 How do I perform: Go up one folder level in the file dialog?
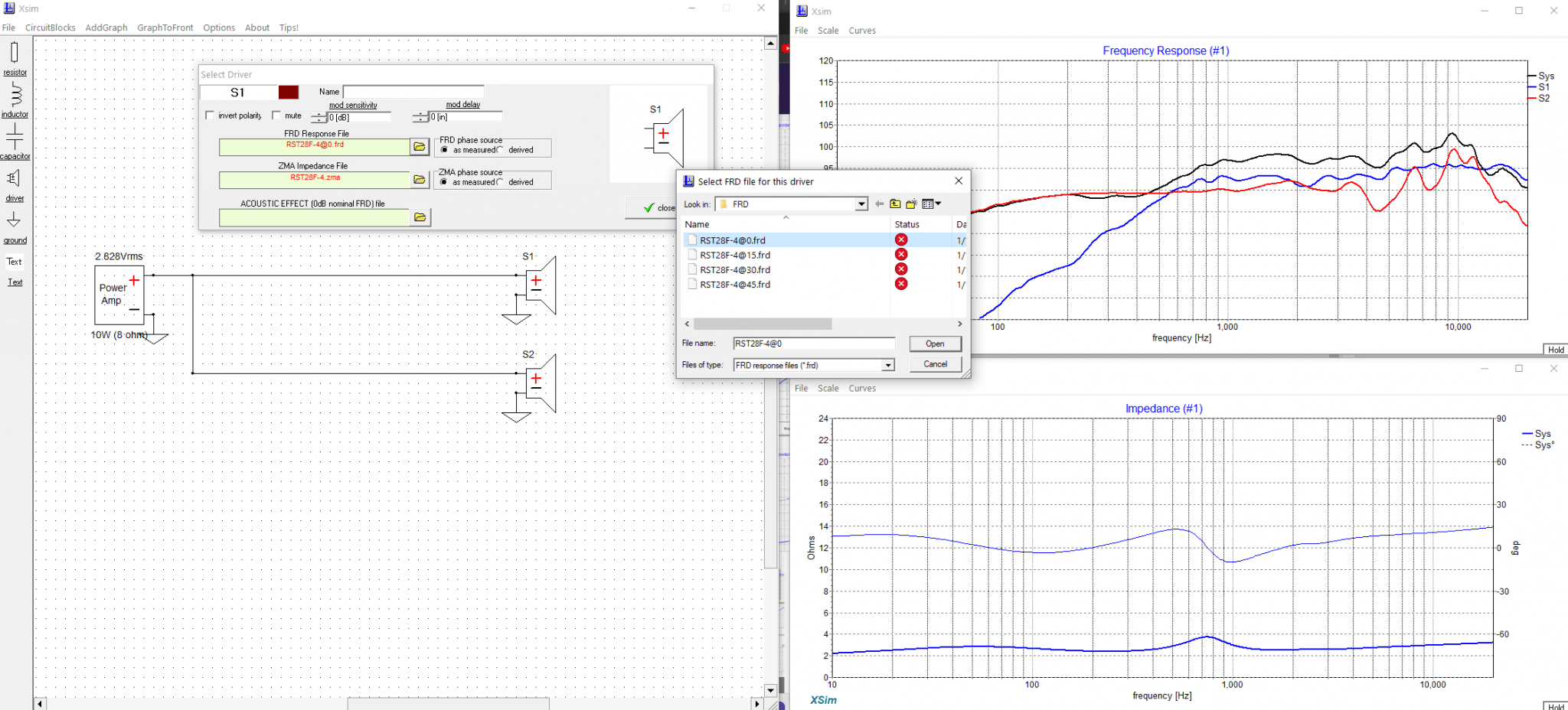tap(895, 204)
